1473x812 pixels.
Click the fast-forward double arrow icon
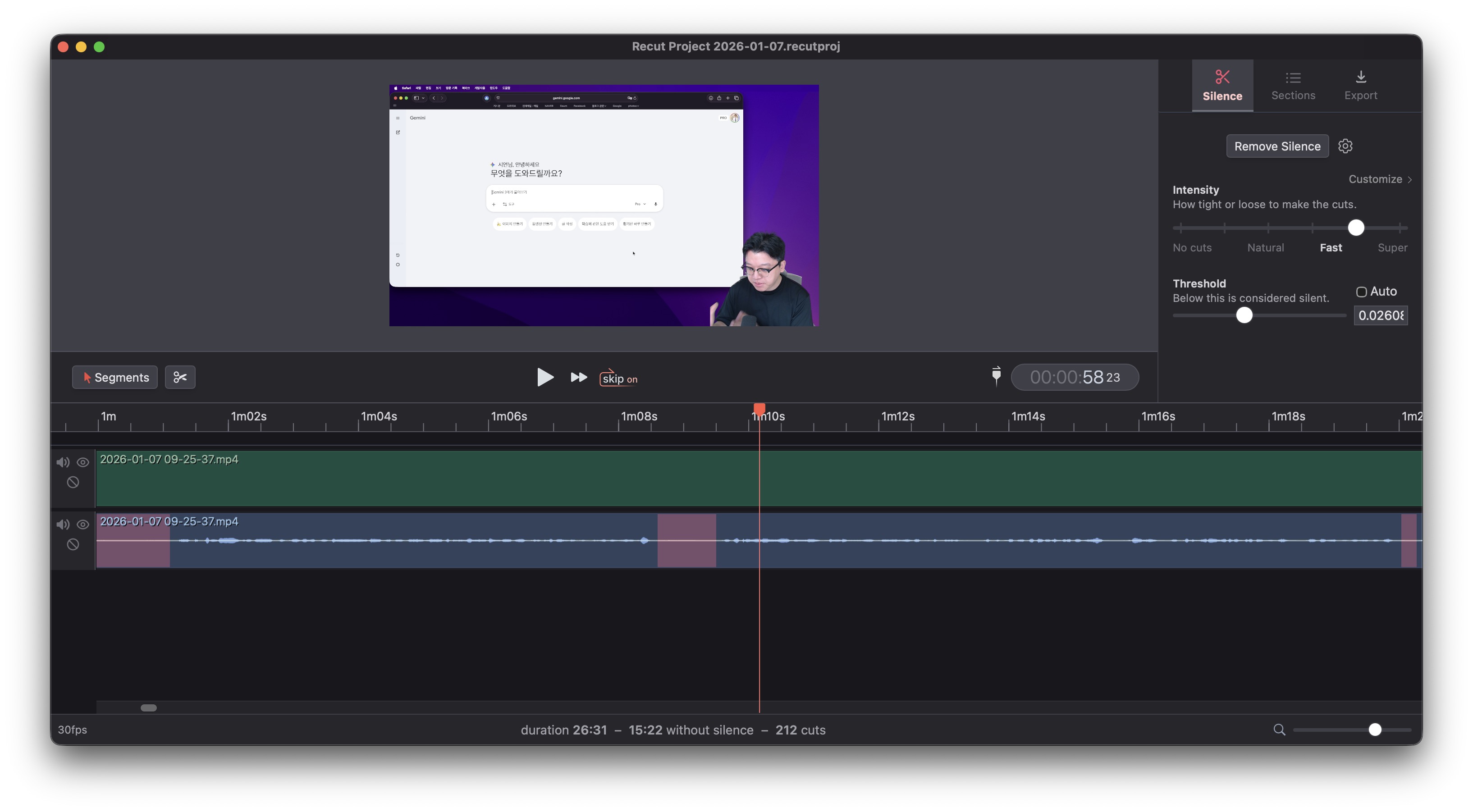(579, 378)
